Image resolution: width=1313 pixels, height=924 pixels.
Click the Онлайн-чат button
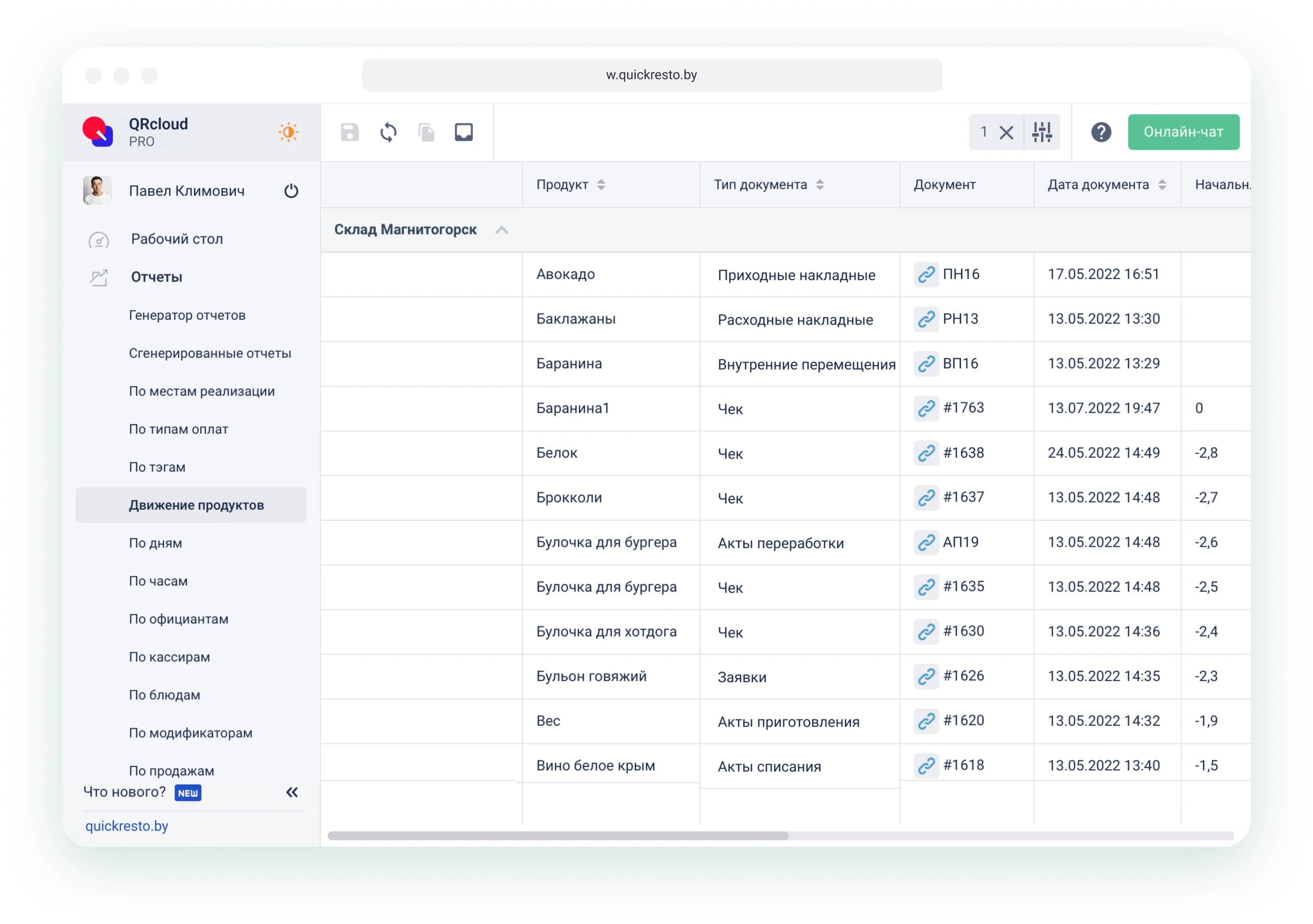coord(1183,132)
